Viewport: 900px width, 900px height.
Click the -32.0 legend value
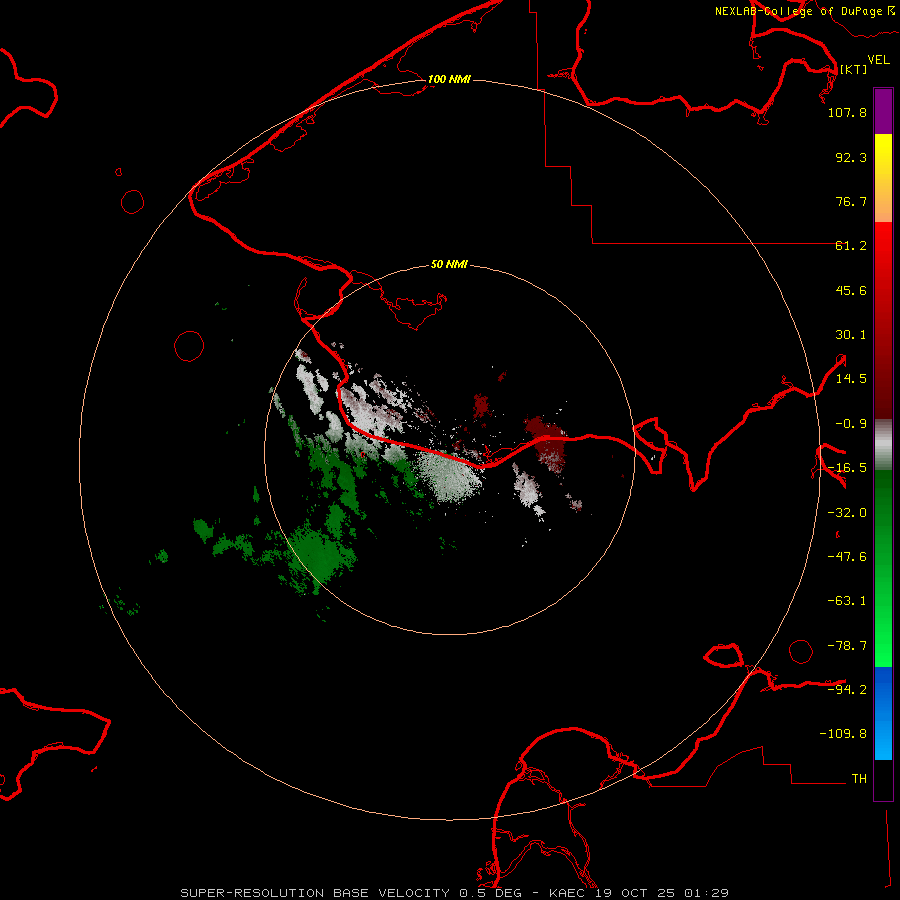pos(847,513)
